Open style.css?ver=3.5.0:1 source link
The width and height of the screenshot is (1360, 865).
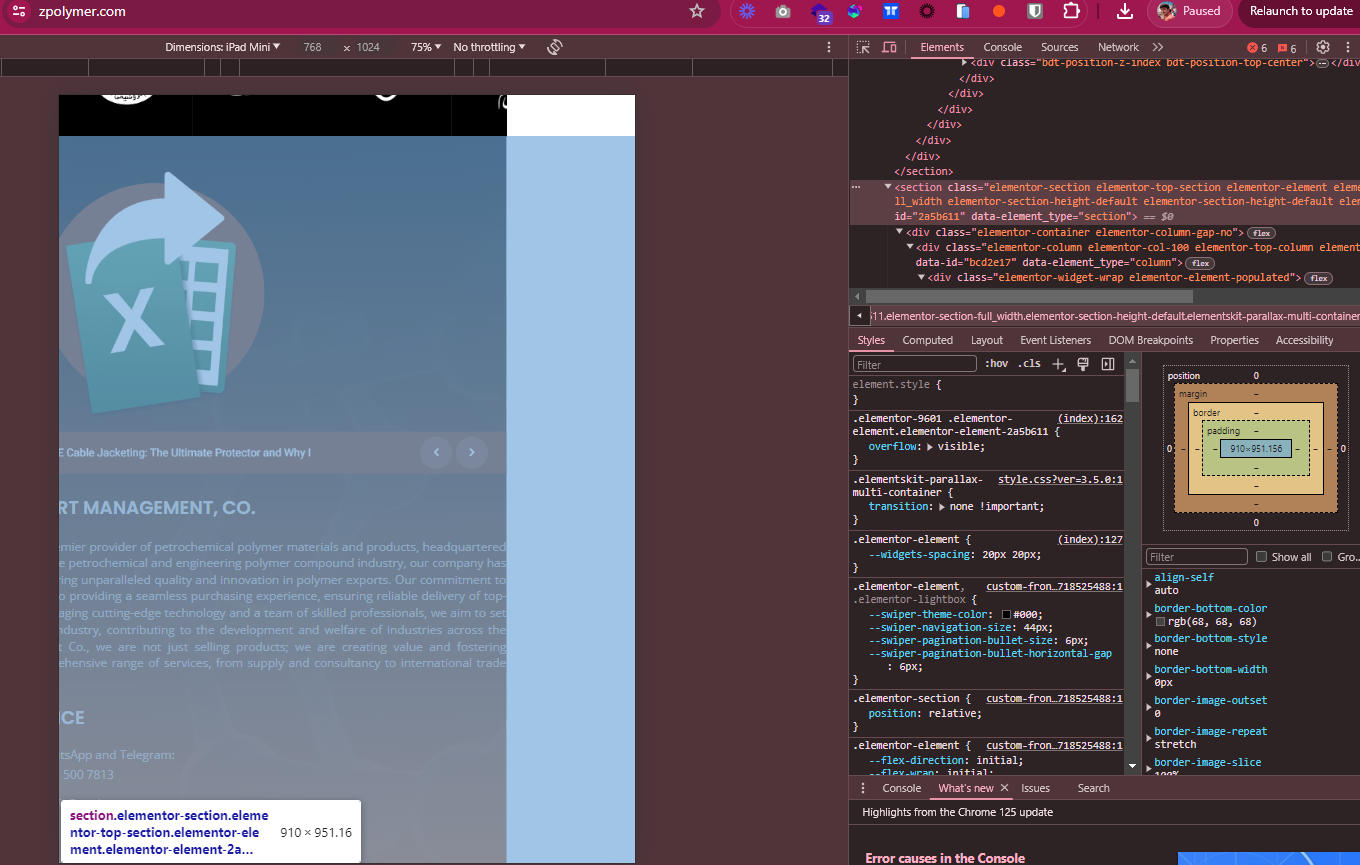pyautogui.click(x=1060, y=479)
